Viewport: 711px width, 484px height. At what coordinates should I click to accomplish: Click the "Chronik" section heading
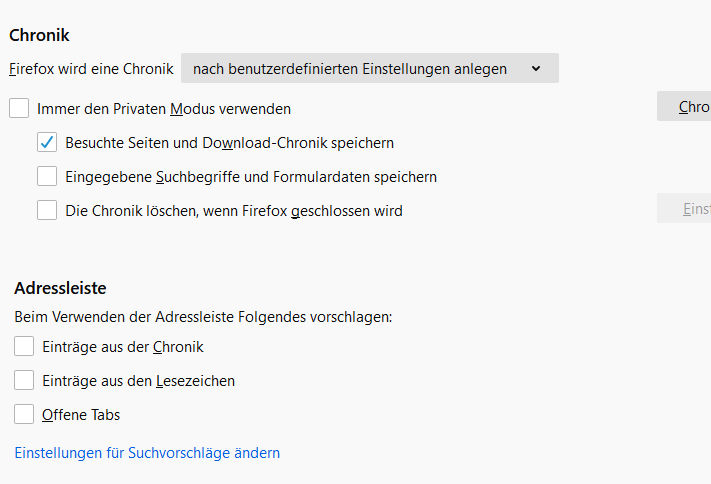(39, 35)
